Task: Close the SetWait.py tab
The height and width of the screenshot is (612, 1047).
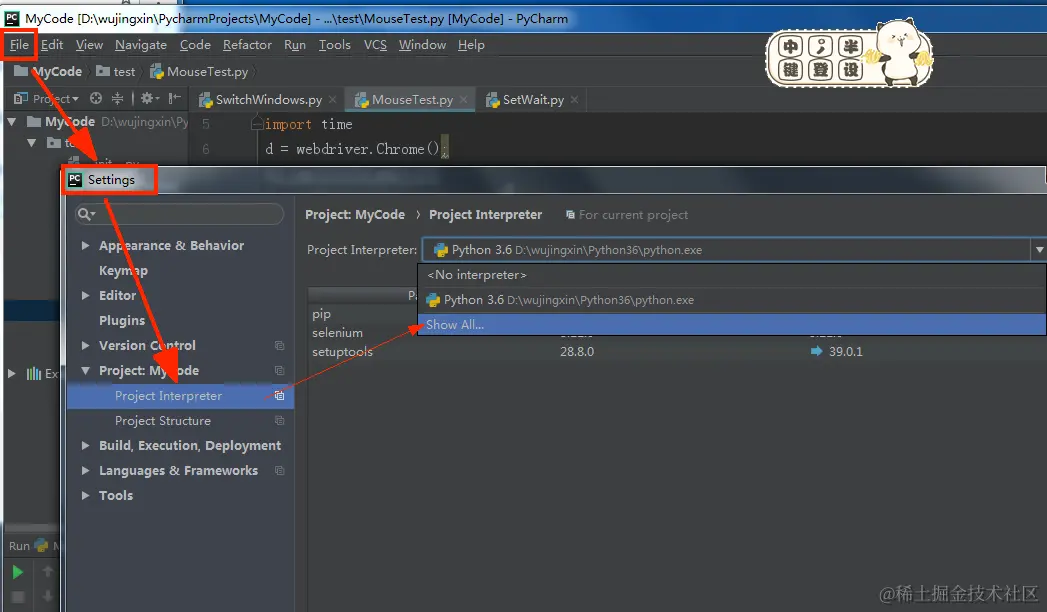Action: [574, 99]
